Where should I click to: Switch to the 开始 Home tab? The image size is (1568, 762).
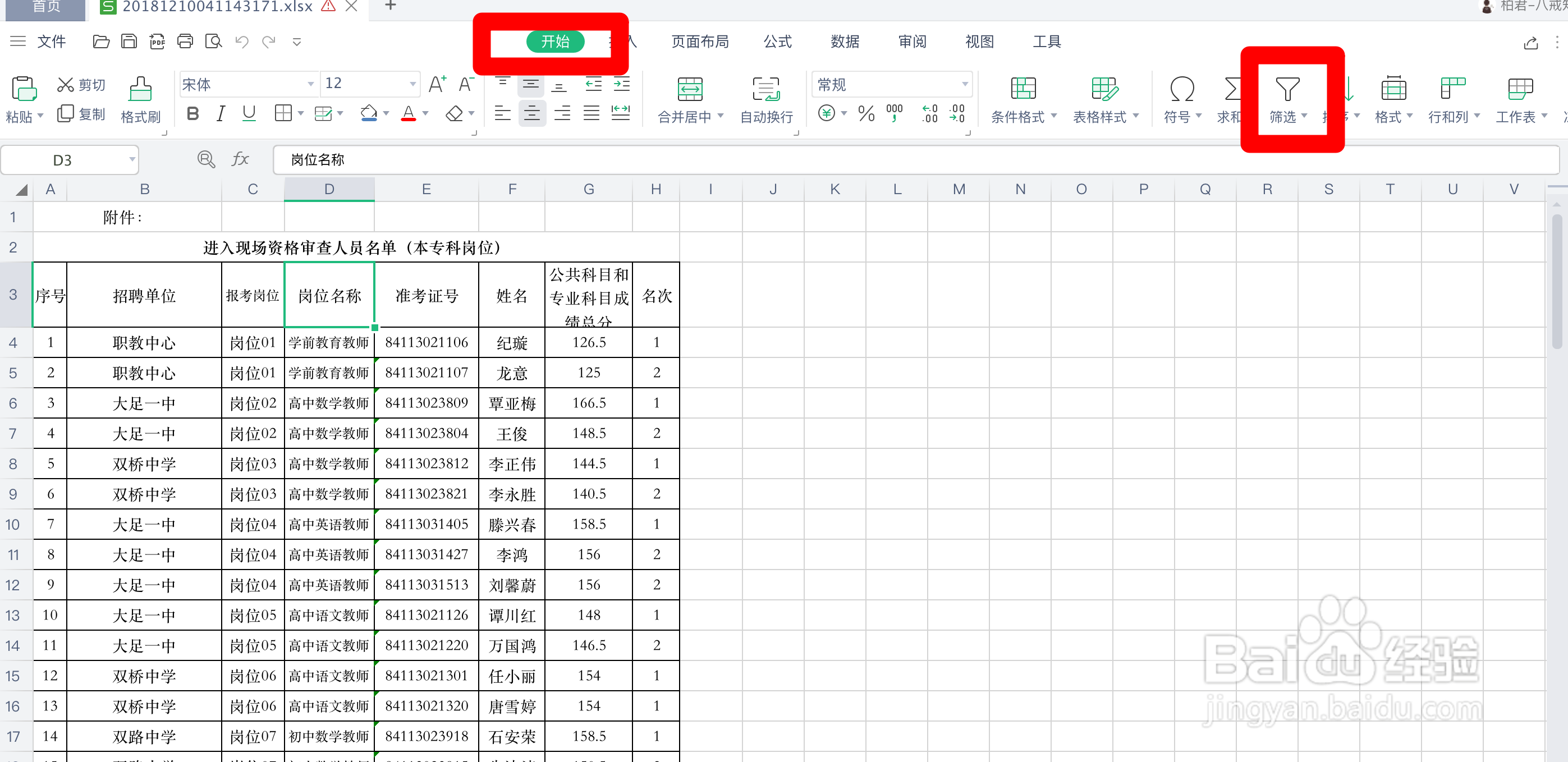(555, 42)
